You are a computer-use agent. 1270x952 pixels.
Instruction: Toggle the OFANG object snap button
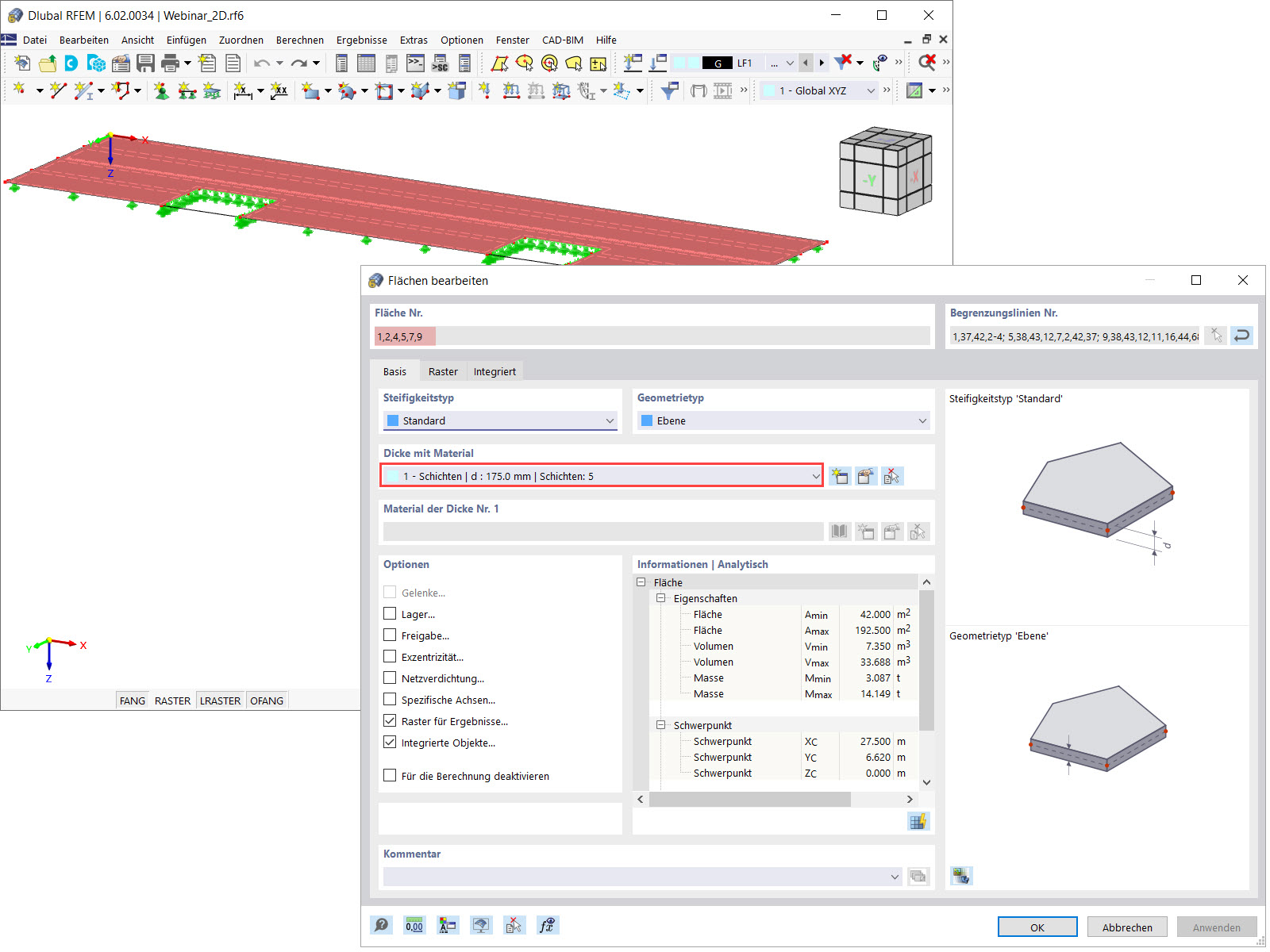(267, 701)
